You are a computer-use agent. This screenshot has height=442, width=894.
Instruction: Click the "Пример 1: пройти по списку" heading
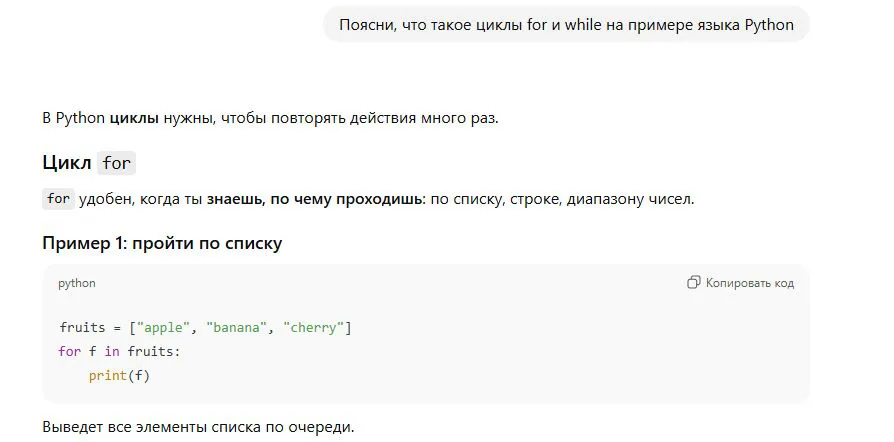[x=162, y=243]
